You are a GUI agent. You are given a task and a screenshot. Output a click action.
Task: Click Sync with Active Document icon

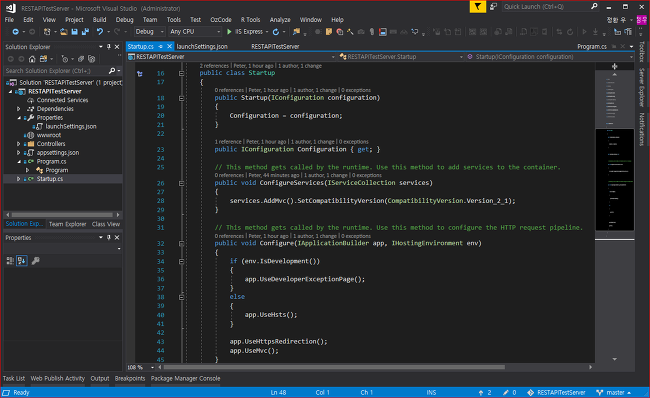[44, 59]
